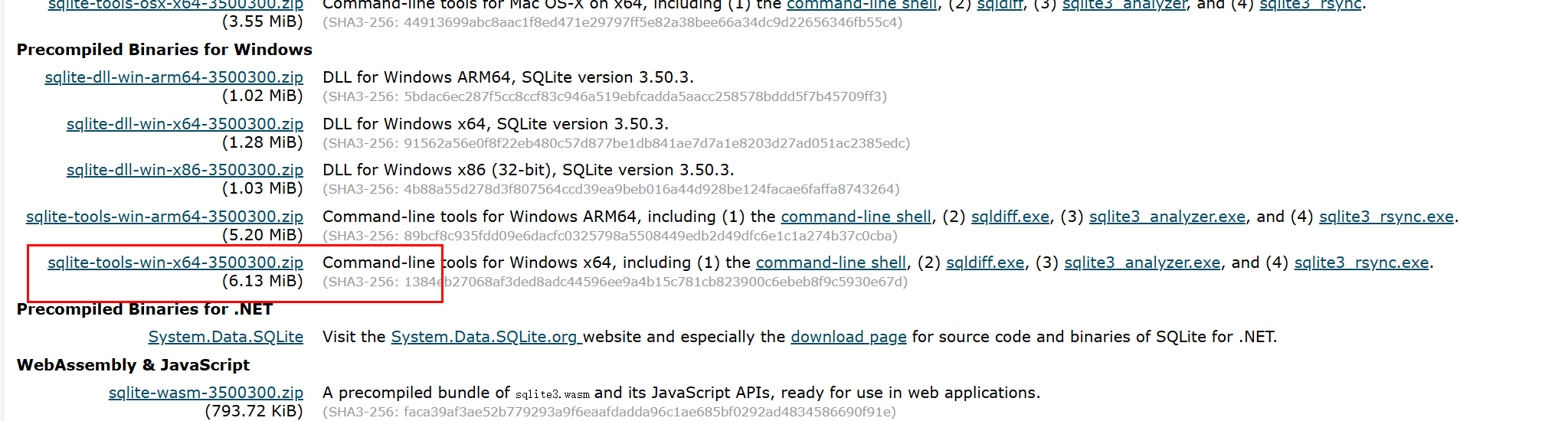This screenshot has height=421, width=1568.
Task: Click the 'WebAssembly & JavaScript' heading
Action: click(x=133, y=365)
